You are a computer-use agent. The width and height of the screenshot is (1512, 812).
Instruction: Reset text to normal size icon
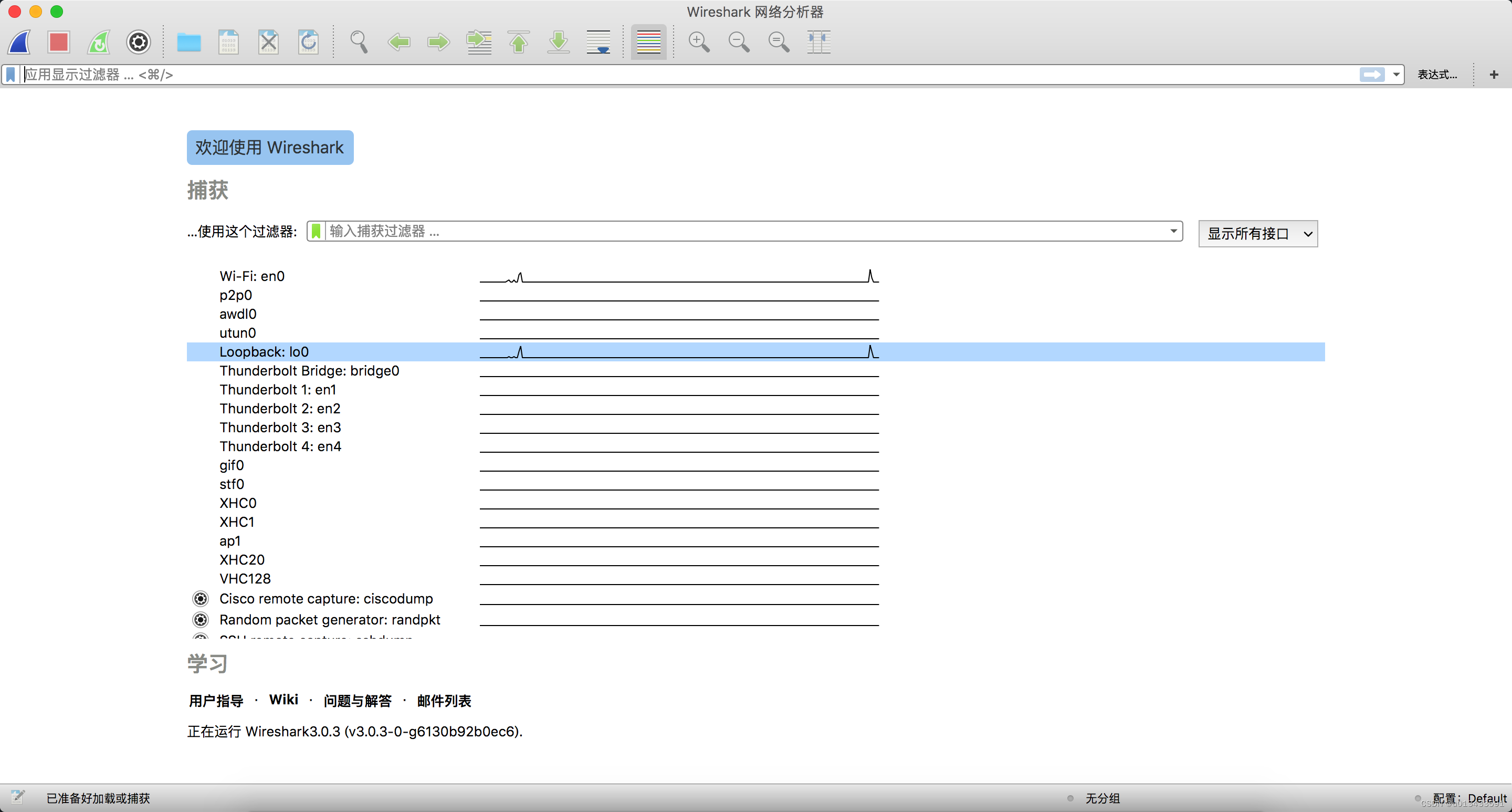pyautogui.click(x=779, y=42)
